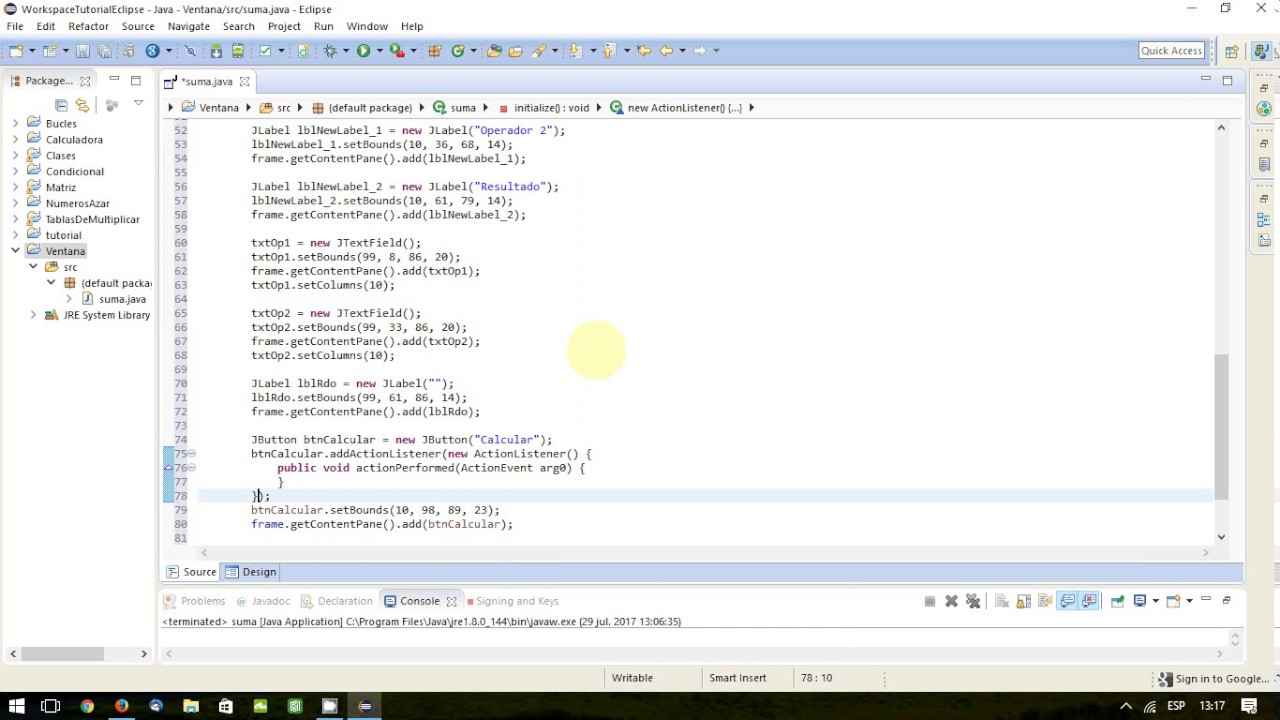The image size is (1280, 720).
Task: Select the NumerosAzar project
Action: tap(77, 203)
